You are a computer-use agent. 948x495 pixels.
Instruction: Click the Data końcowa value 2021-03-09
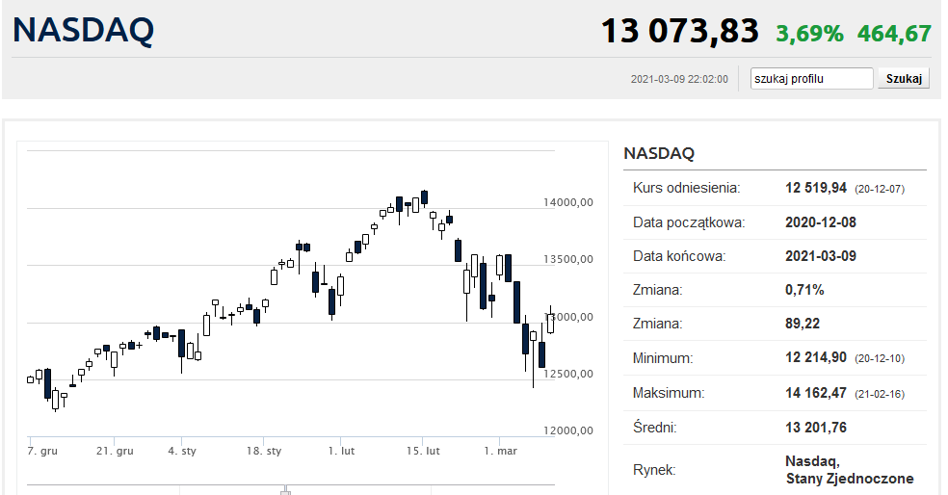820,256
